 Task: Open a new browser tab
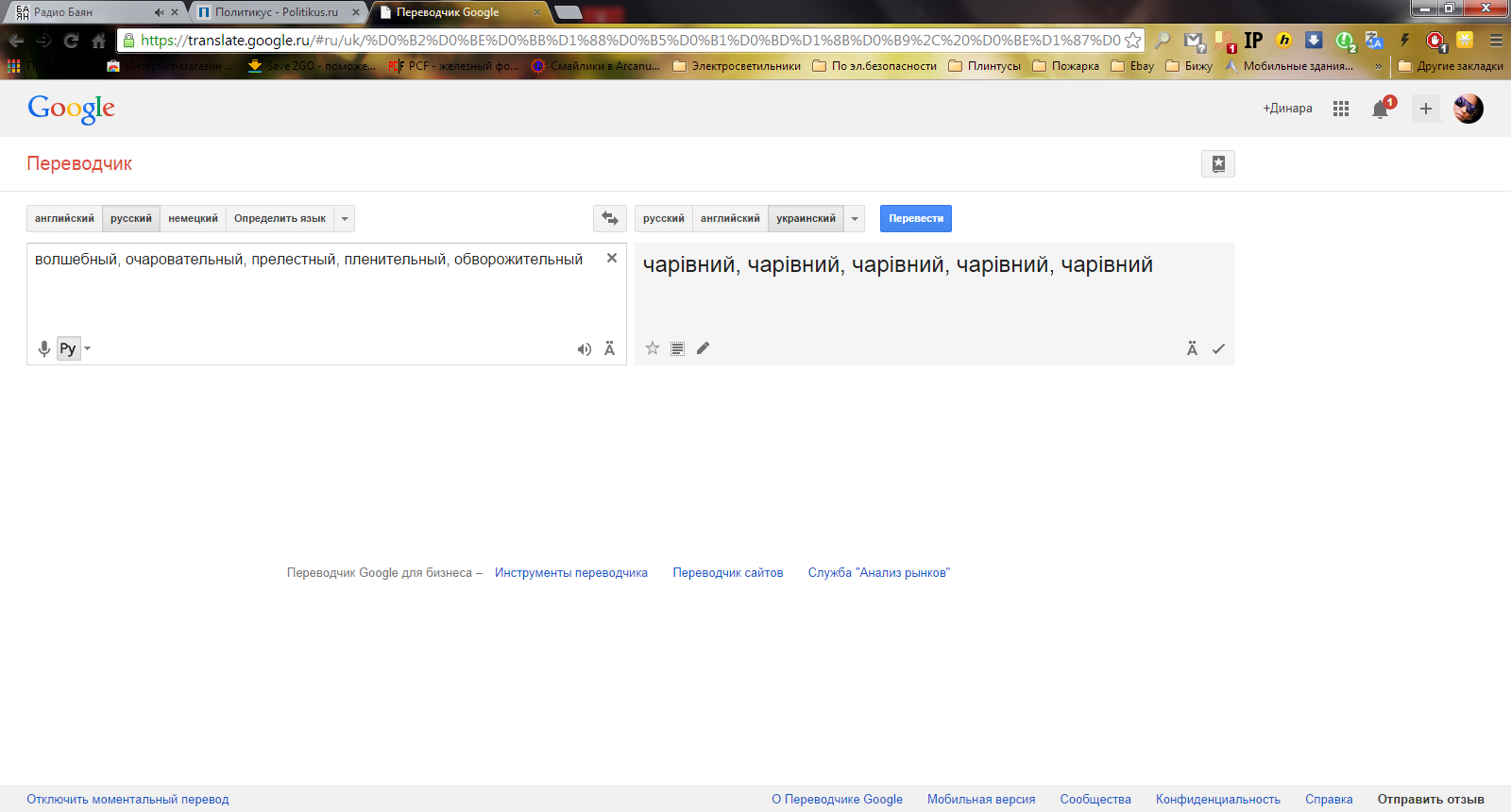click(569, 12)
